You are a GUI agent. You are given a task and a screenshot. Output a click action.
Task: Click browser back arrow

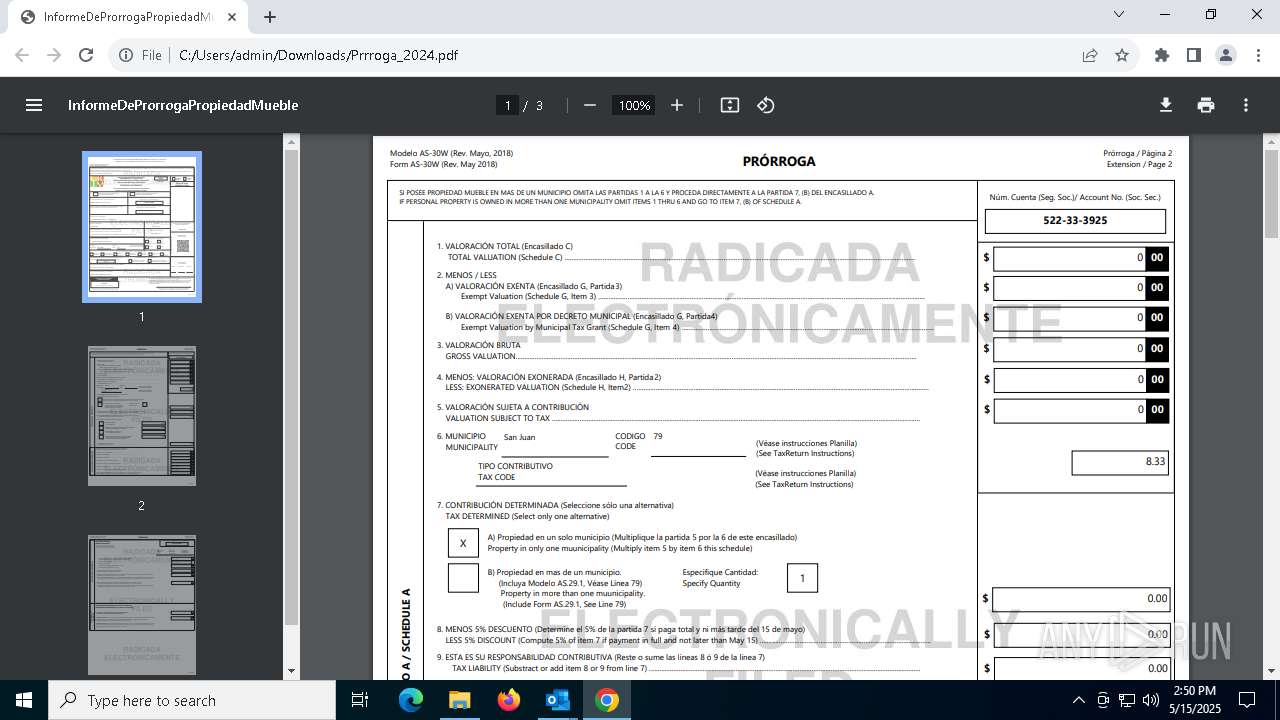click(23, 55)
